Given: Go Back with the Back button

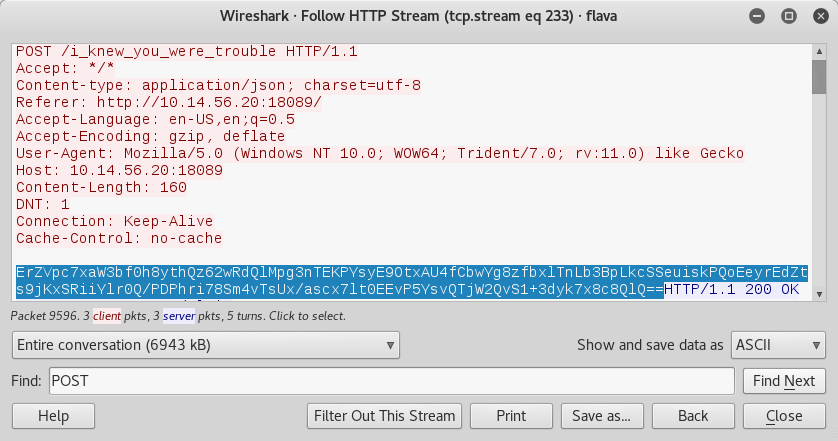Looking at the screenshot, I should pos(693,416).
